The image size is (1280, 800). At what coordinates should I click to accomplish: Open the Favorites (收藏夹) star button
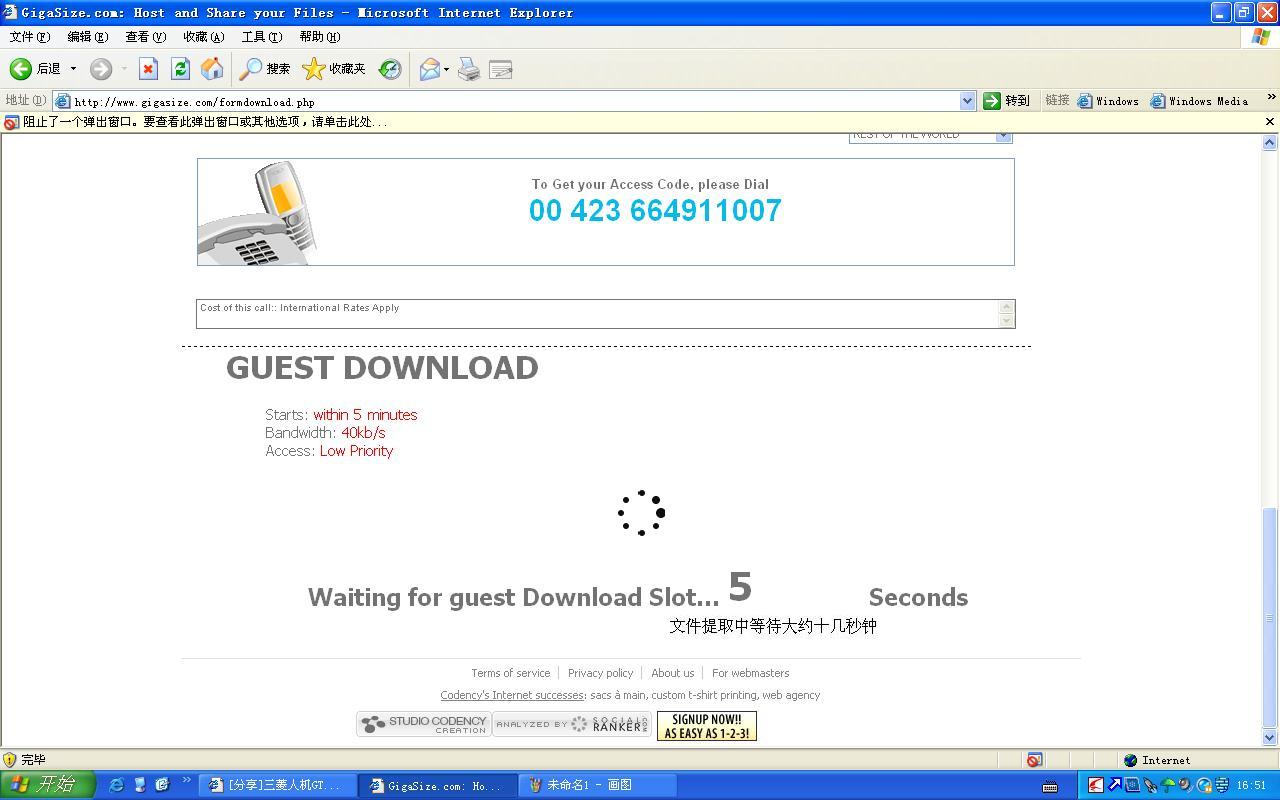click(x=334, y=69)
